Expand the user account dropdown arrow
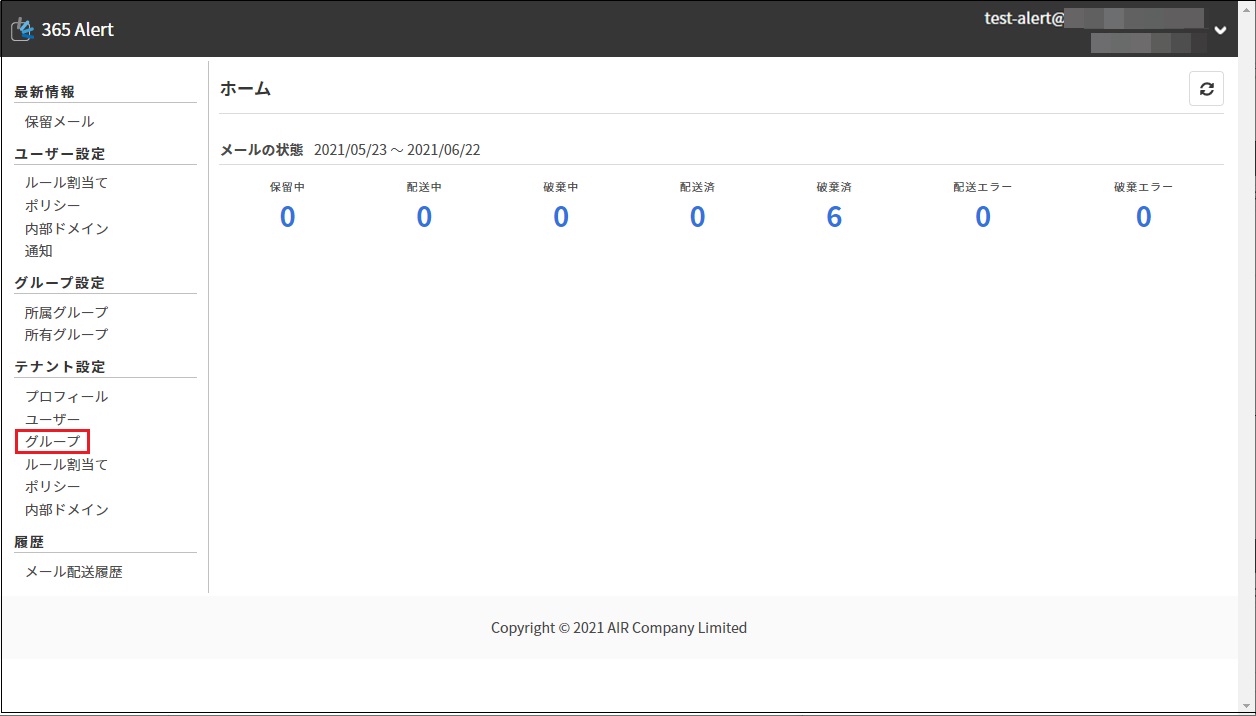The image size is (1256, 716). [x=1220, y=30]
